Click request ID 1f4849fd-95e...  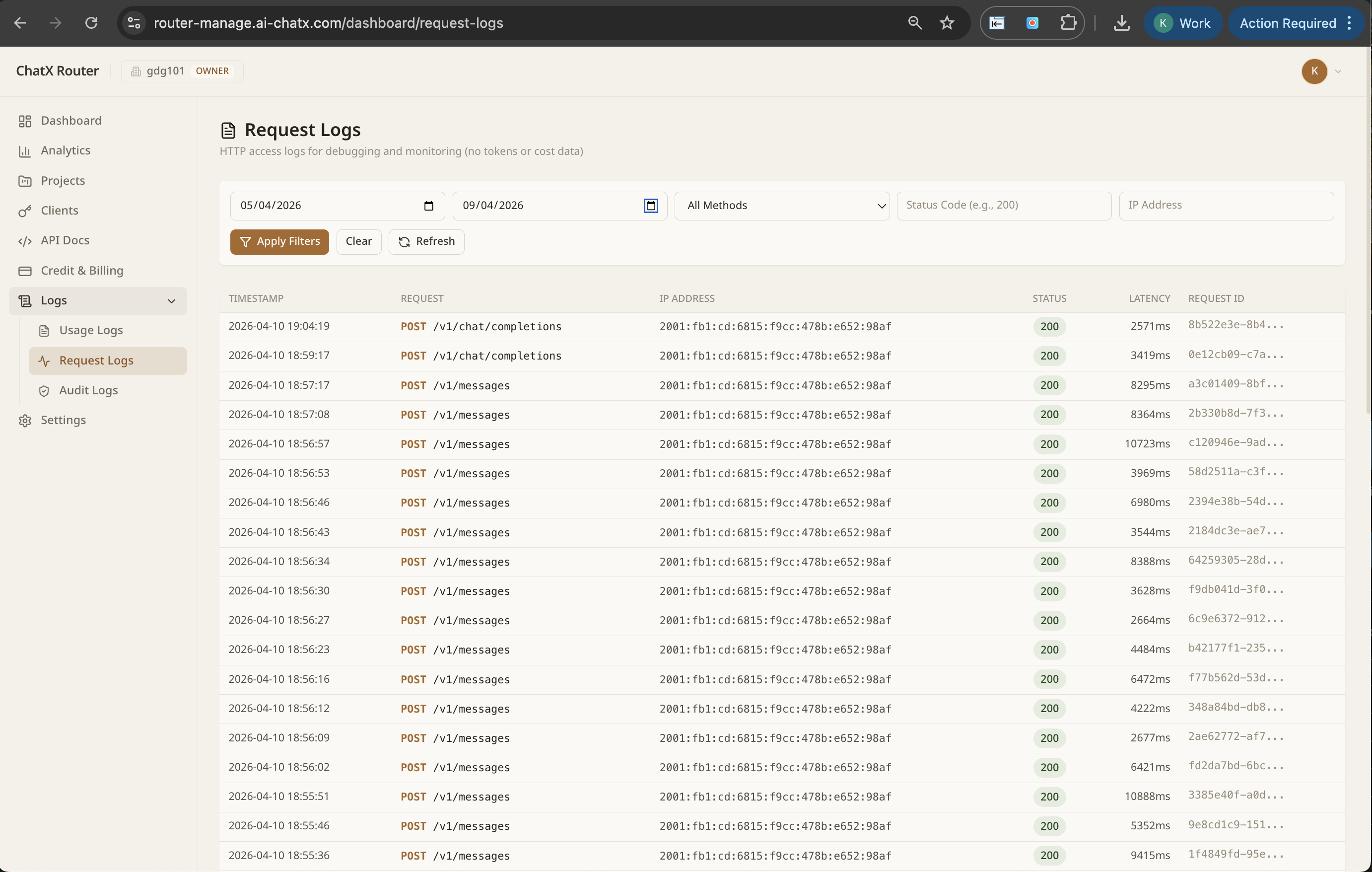point(1235,854)
